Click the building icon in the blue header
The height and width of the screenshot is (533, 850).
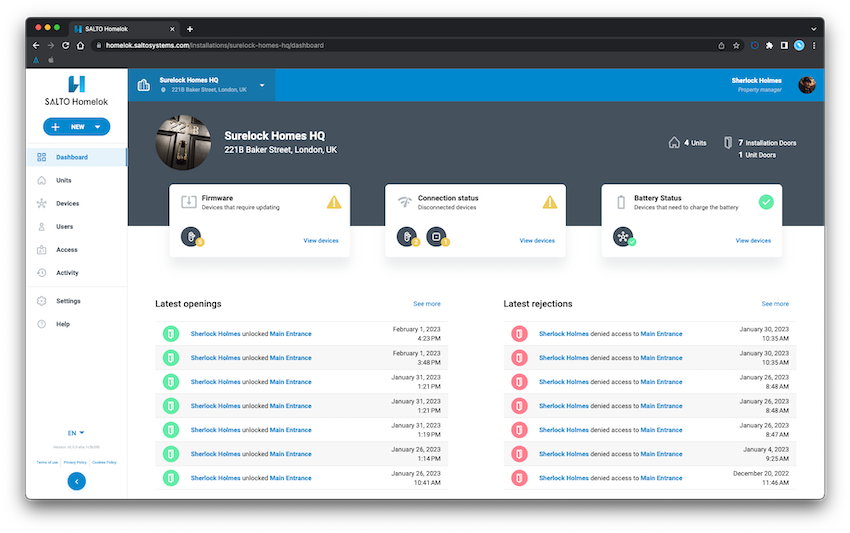pos(144,85)
